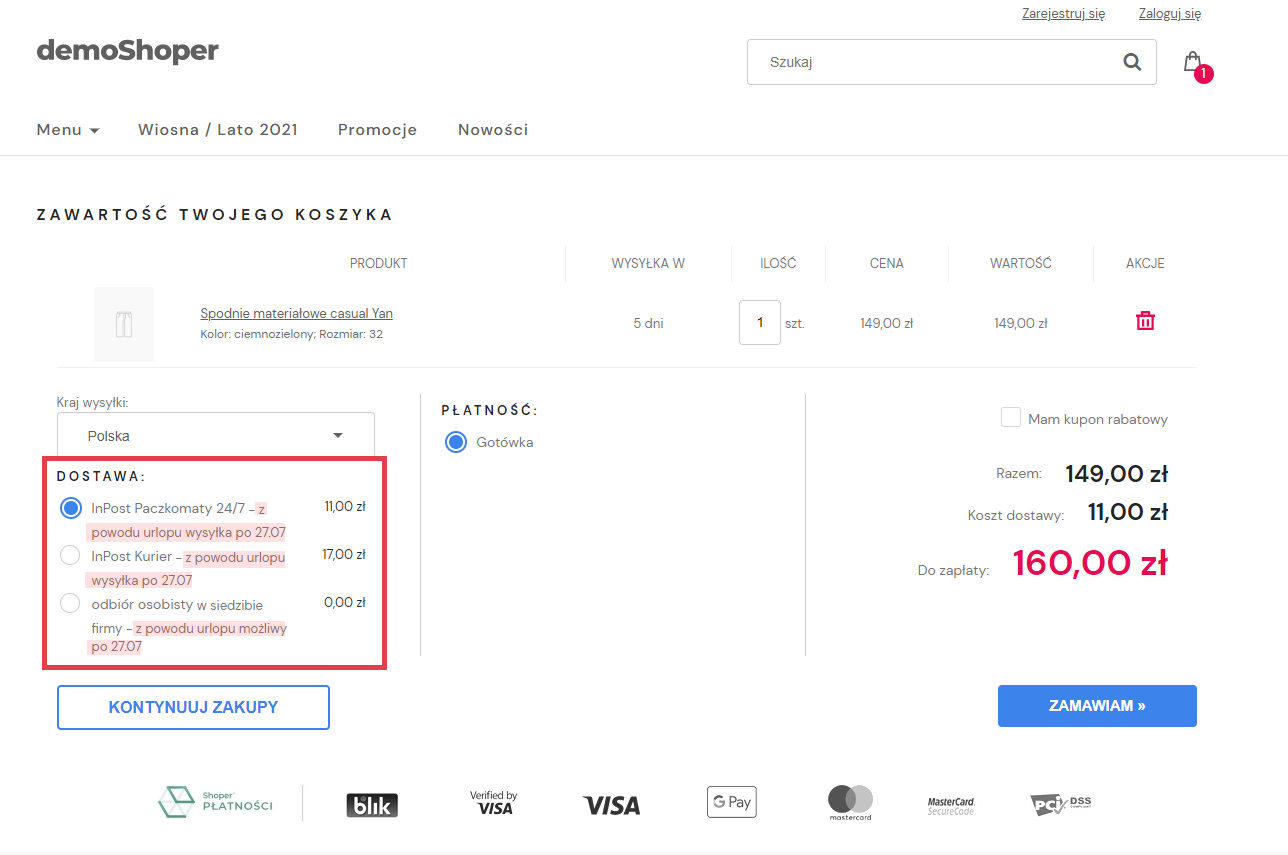Open the Kraj wysyłki country dropdown

point(216,436)
